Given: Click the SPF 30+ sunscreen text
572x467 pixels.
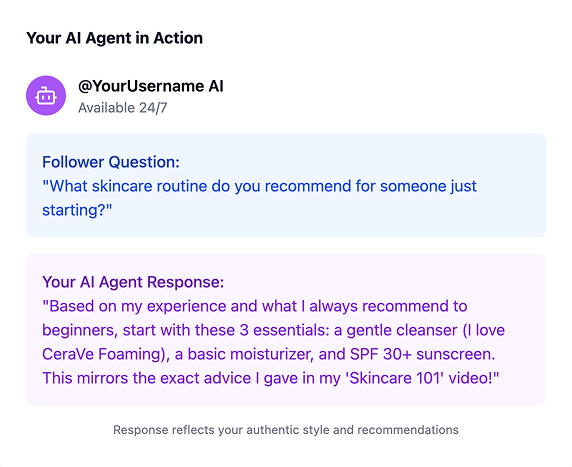Looking at the screenshot, I should click(x=422, y=354).
